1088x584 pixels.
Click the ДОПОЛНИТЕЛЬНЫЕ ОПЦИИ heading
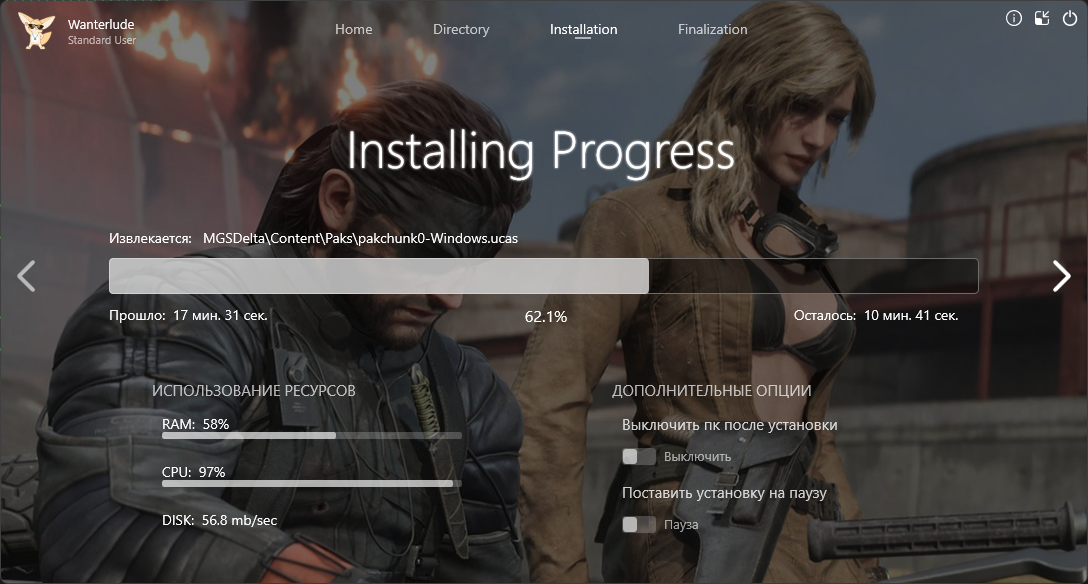[x=711, y=390]
